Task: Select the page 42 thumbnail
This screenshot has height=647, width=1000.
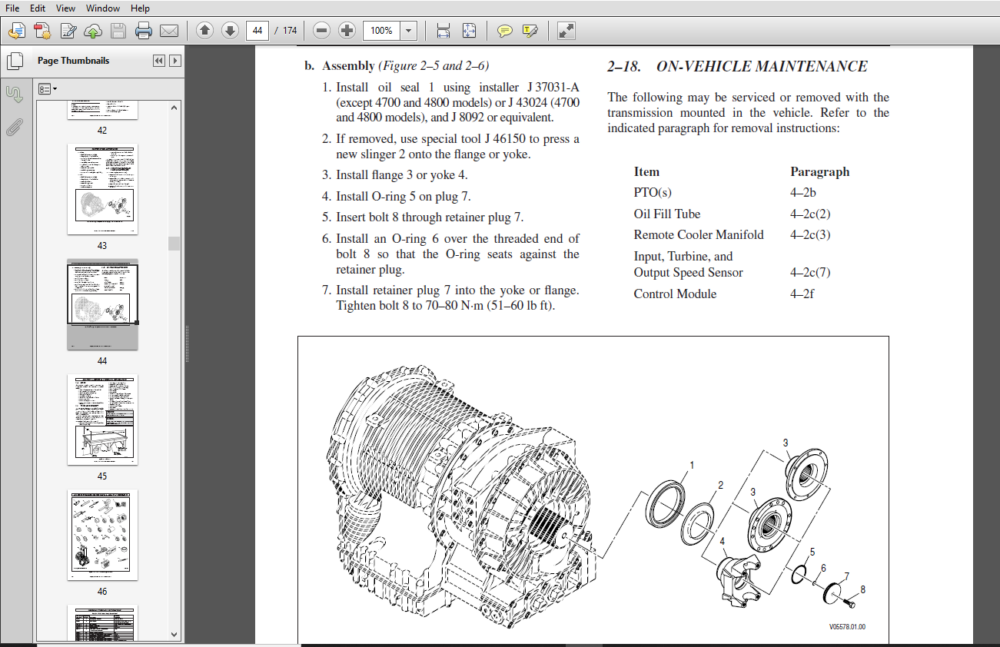Action: [102, 110]
